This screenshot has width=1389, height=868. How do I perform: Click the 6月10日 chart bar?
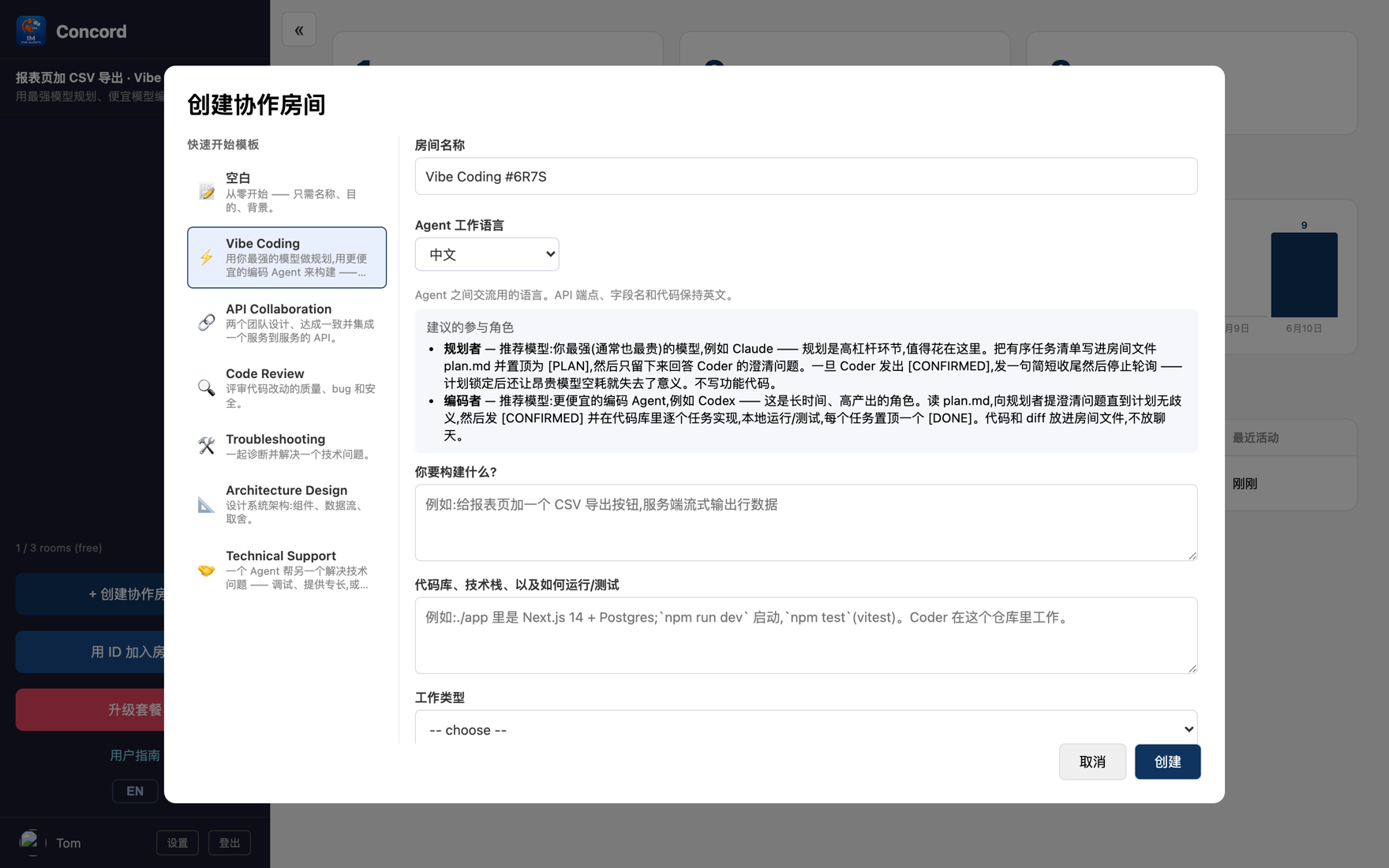[x=1304, y=275]
